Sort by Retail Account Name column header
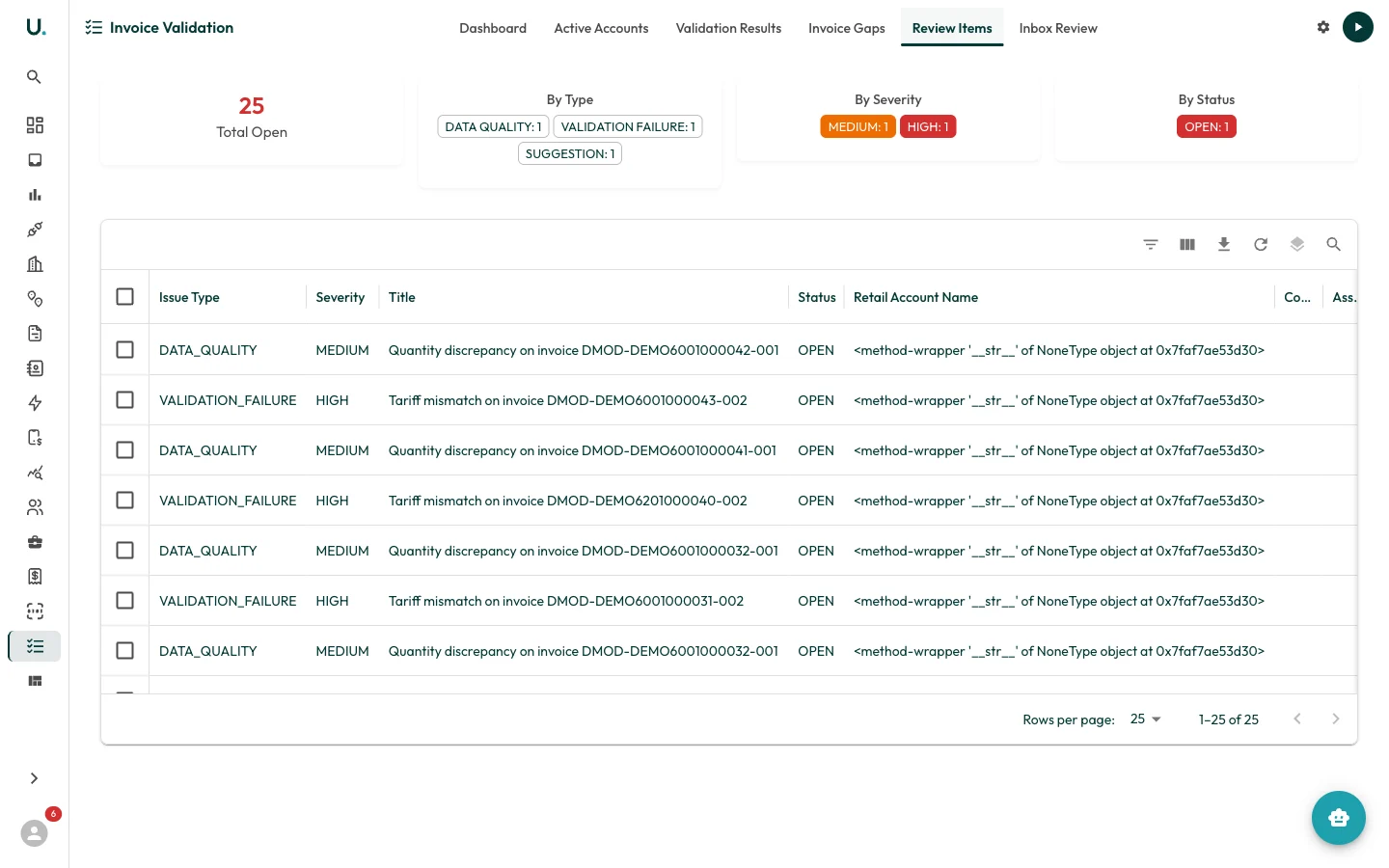The height and width of the screenshot is (868, 1389). pos(915,297)
